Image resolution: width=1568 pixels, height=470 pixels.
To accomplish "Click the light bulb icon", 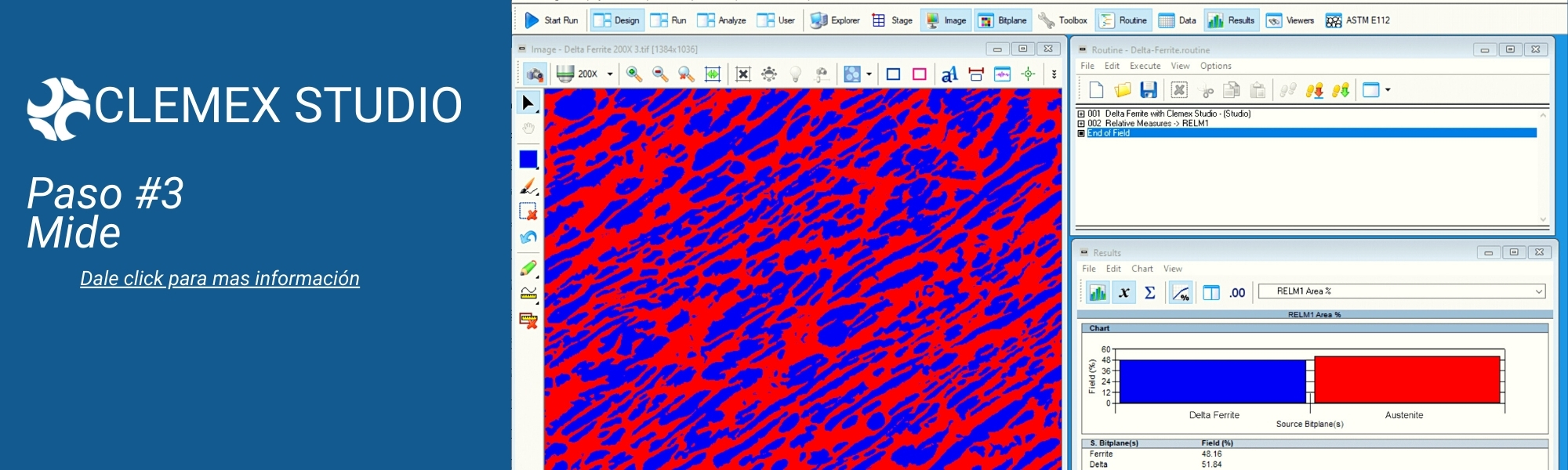I will (795, 74).
